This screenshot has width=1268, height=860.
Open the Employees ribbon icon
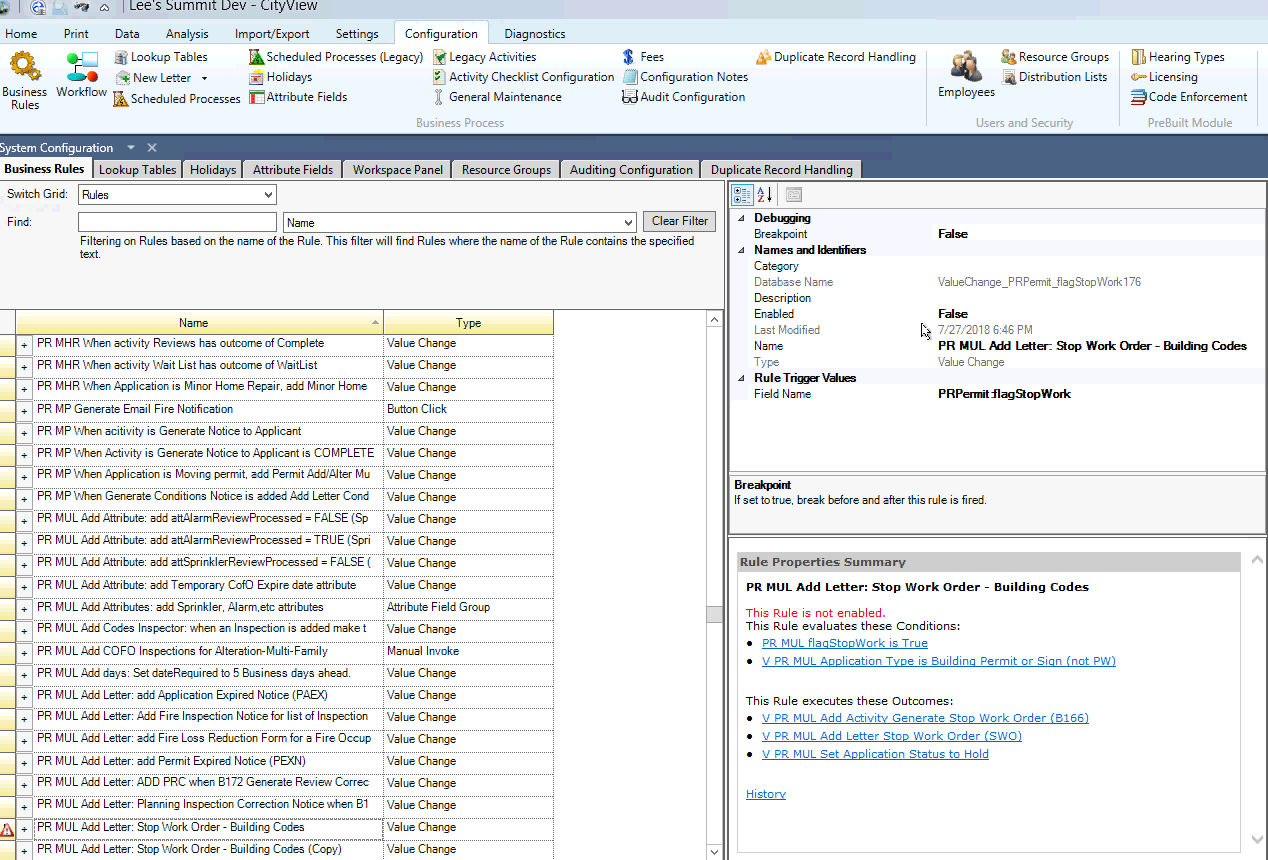click(x=966, y=76)
